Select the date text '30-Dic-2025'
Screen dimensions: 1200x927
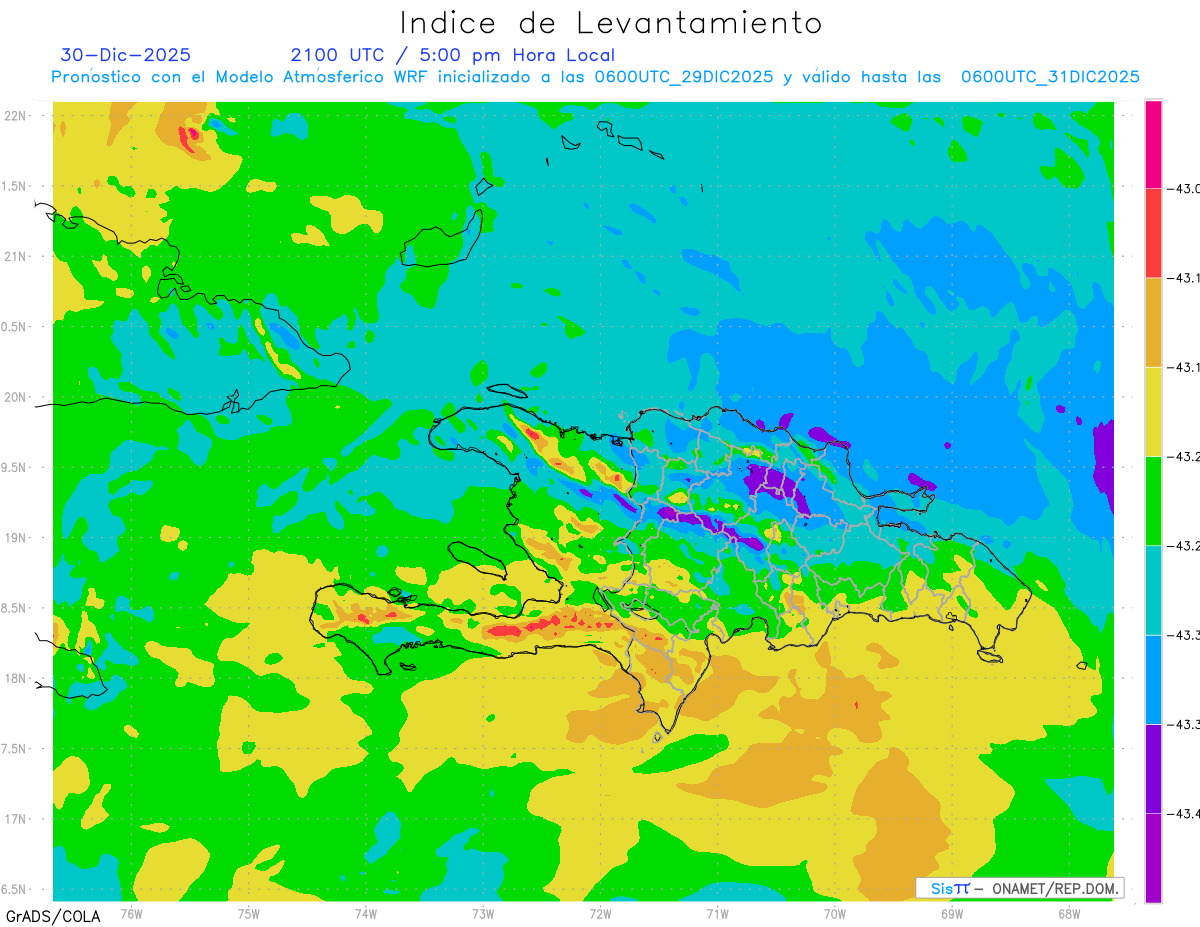click(126, 55)
